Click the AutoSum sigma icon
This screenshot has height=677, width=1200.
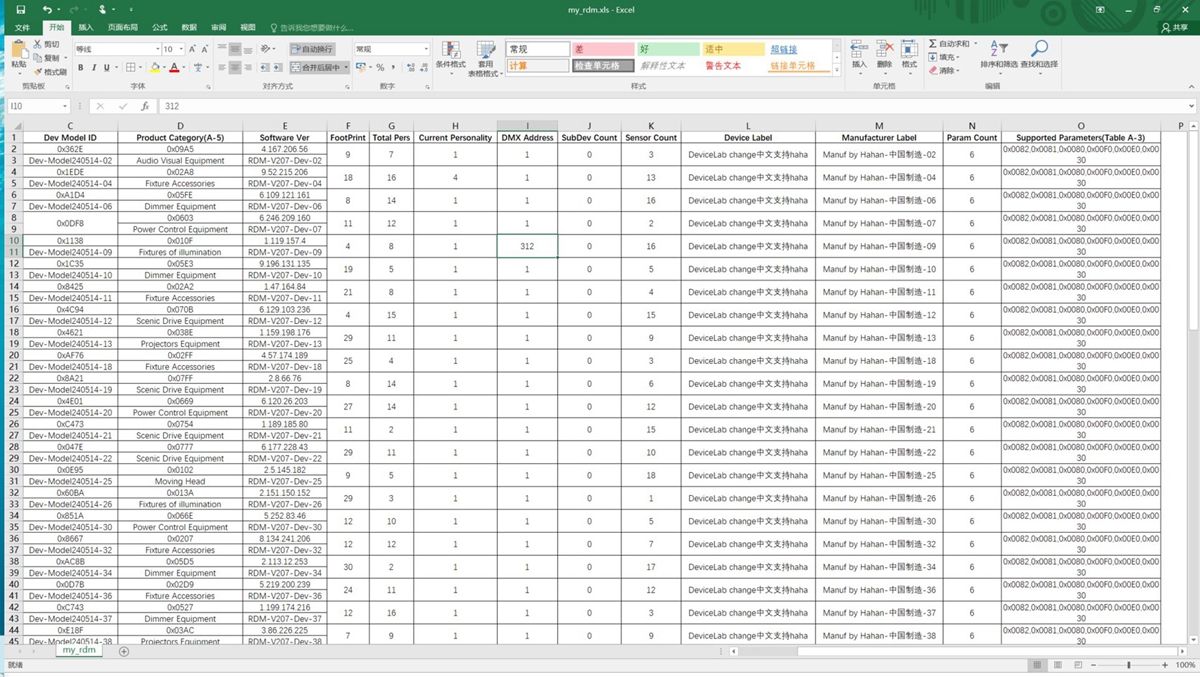tap(933, 44)
